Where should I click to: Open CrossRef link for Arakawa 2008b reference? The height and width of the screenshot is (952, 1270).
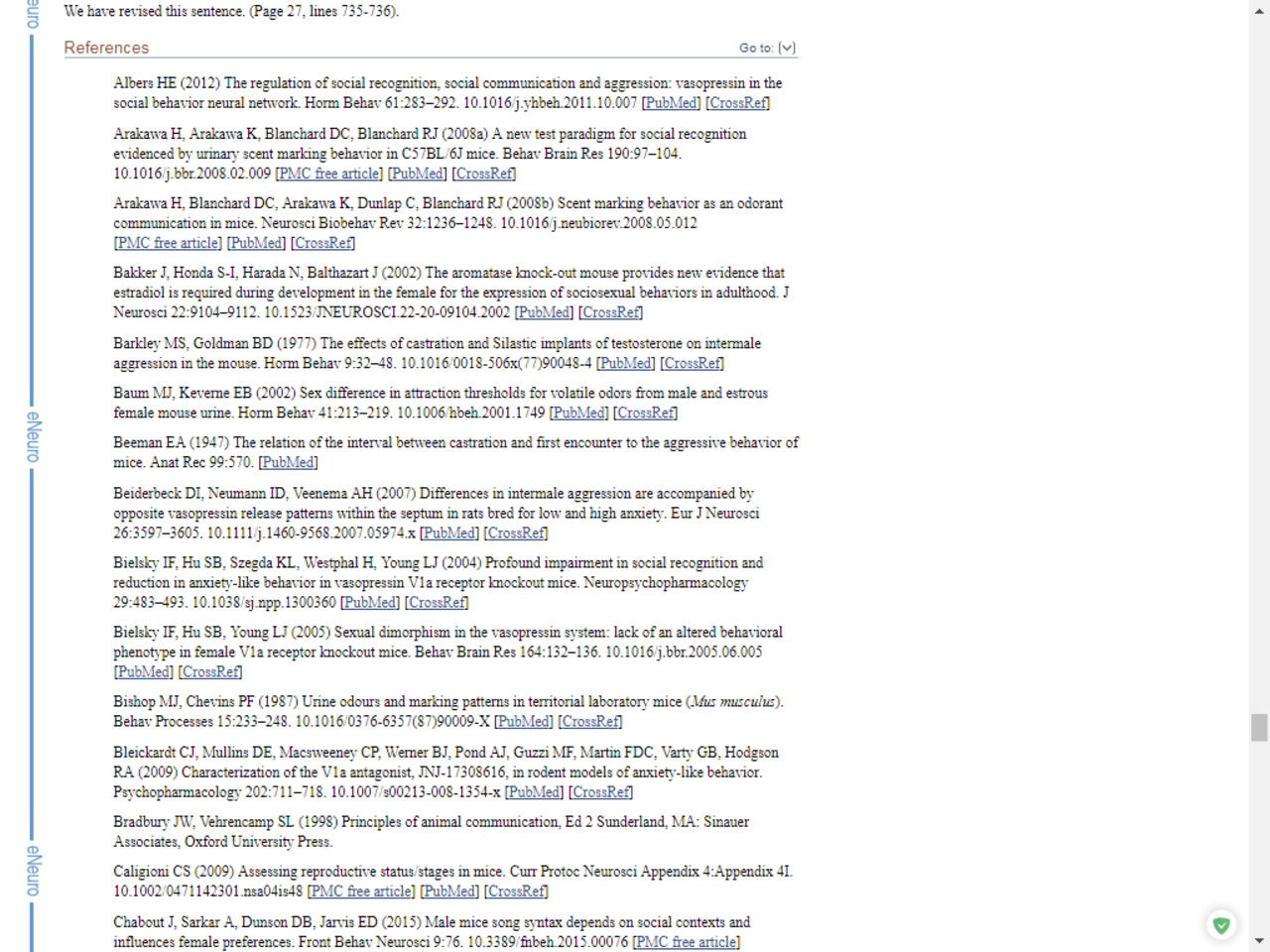pyautogui.click(x=322, y=243)
